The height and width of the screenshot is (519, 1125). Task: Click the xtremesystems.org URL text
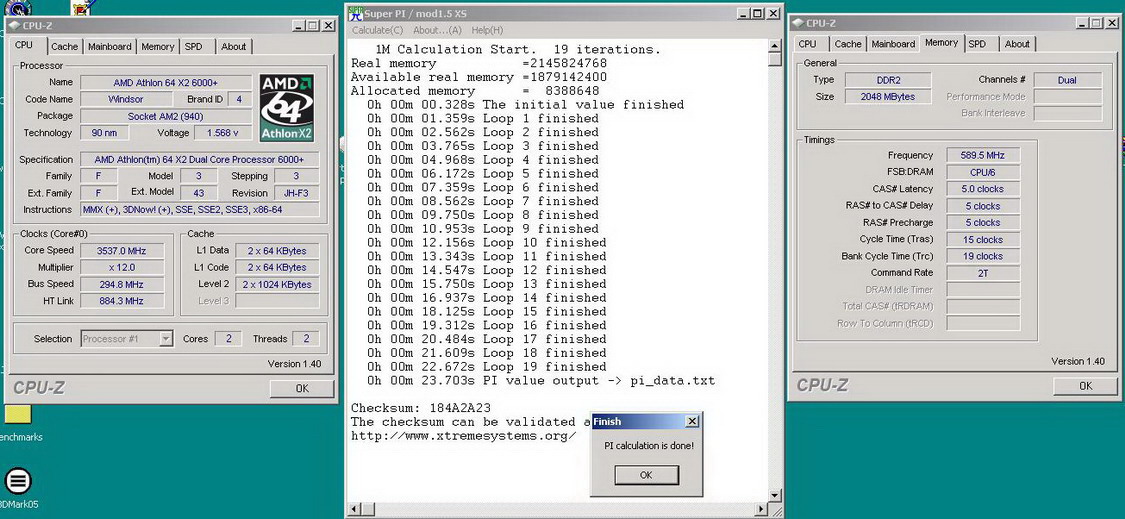(x=463, y=436)
